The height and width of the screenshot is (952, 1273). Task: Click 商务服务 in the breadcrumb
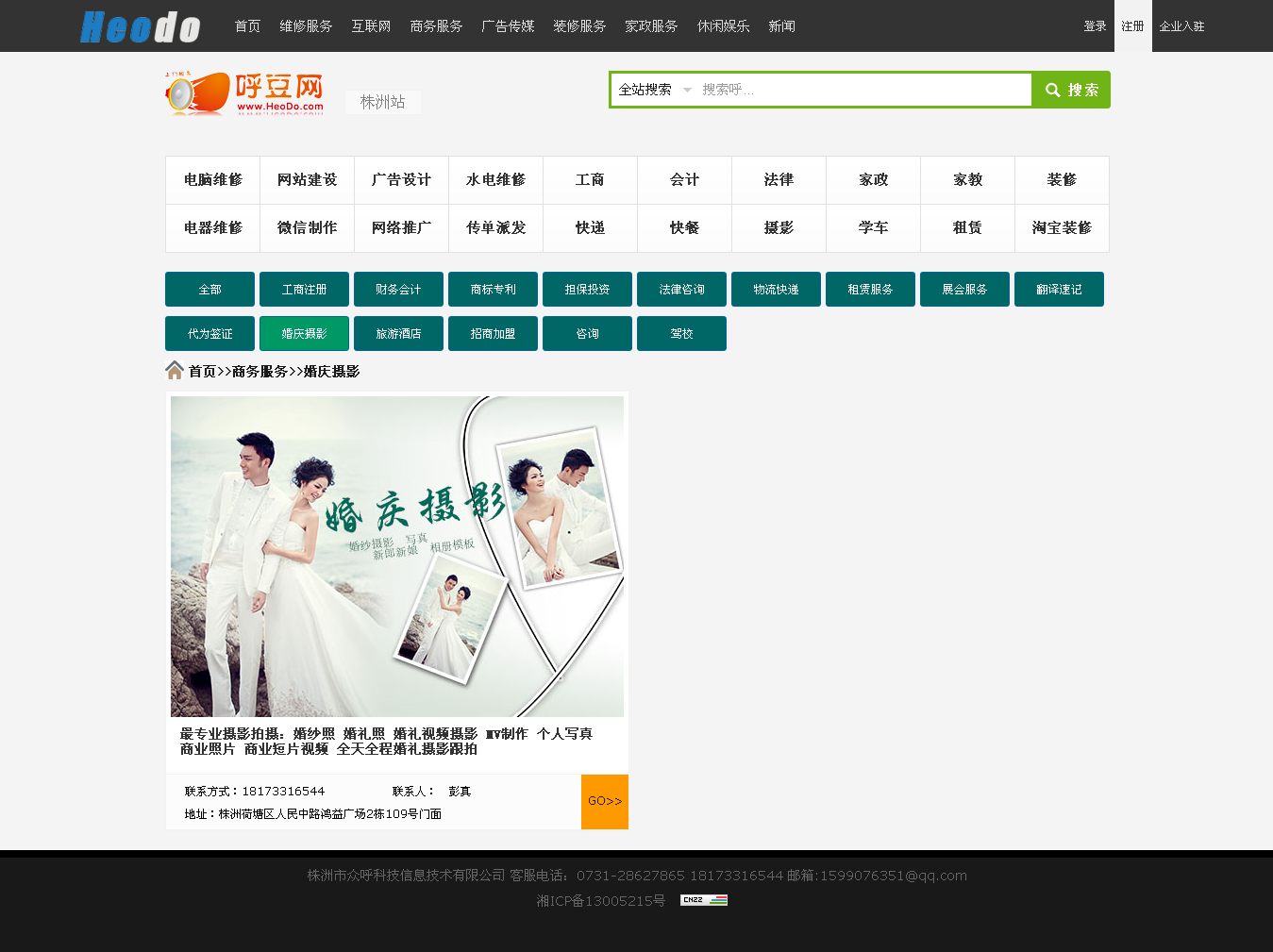(x=260, y=372)
